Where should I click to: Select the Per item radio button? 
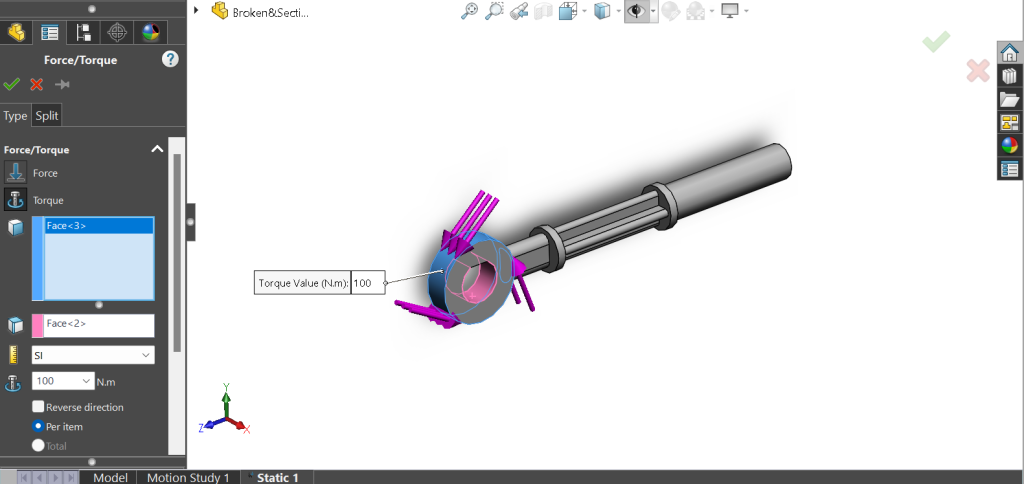[x=38, y=426]
